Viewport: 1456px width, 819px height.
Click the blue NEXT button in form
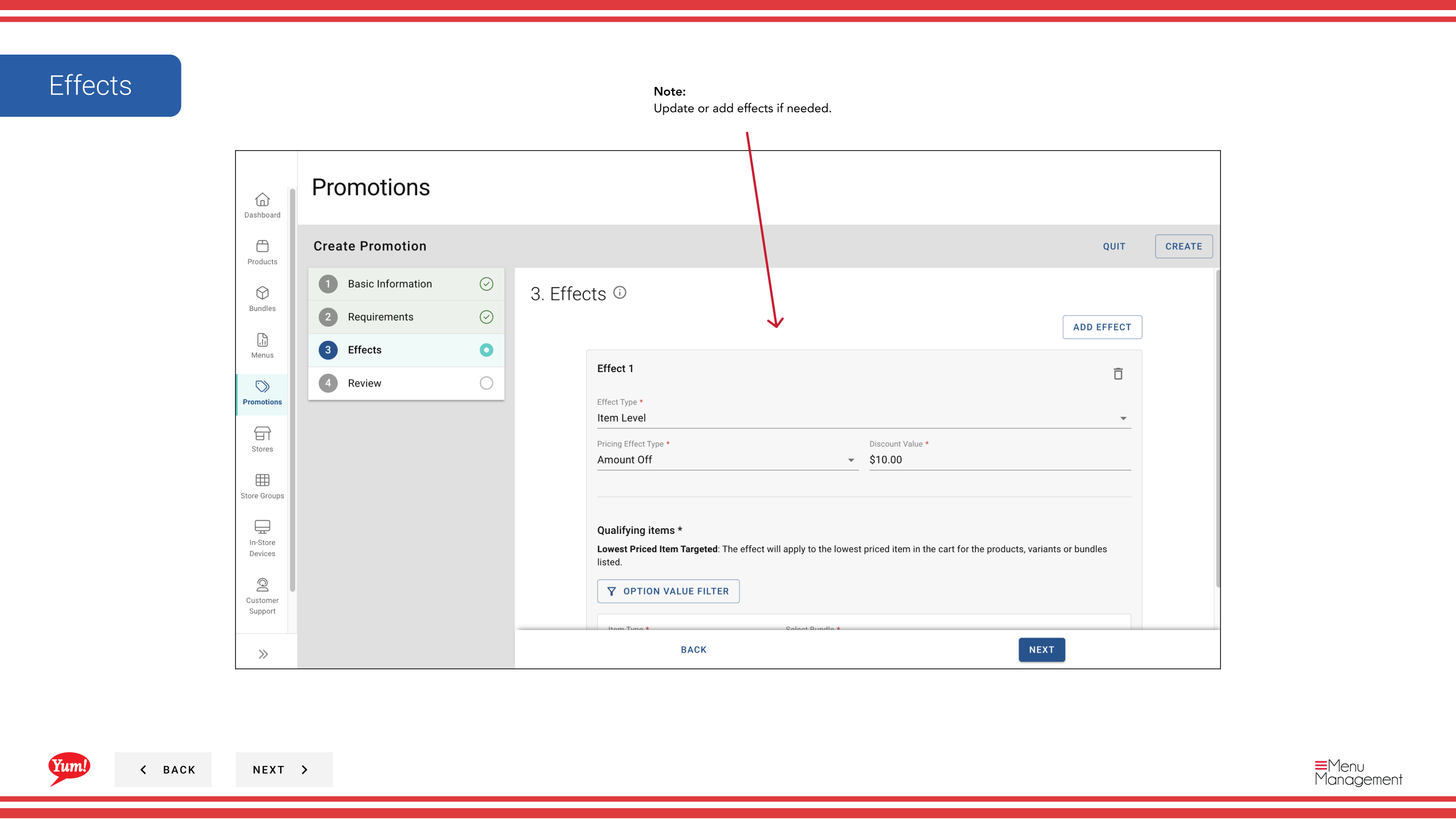click(1041, 650)
